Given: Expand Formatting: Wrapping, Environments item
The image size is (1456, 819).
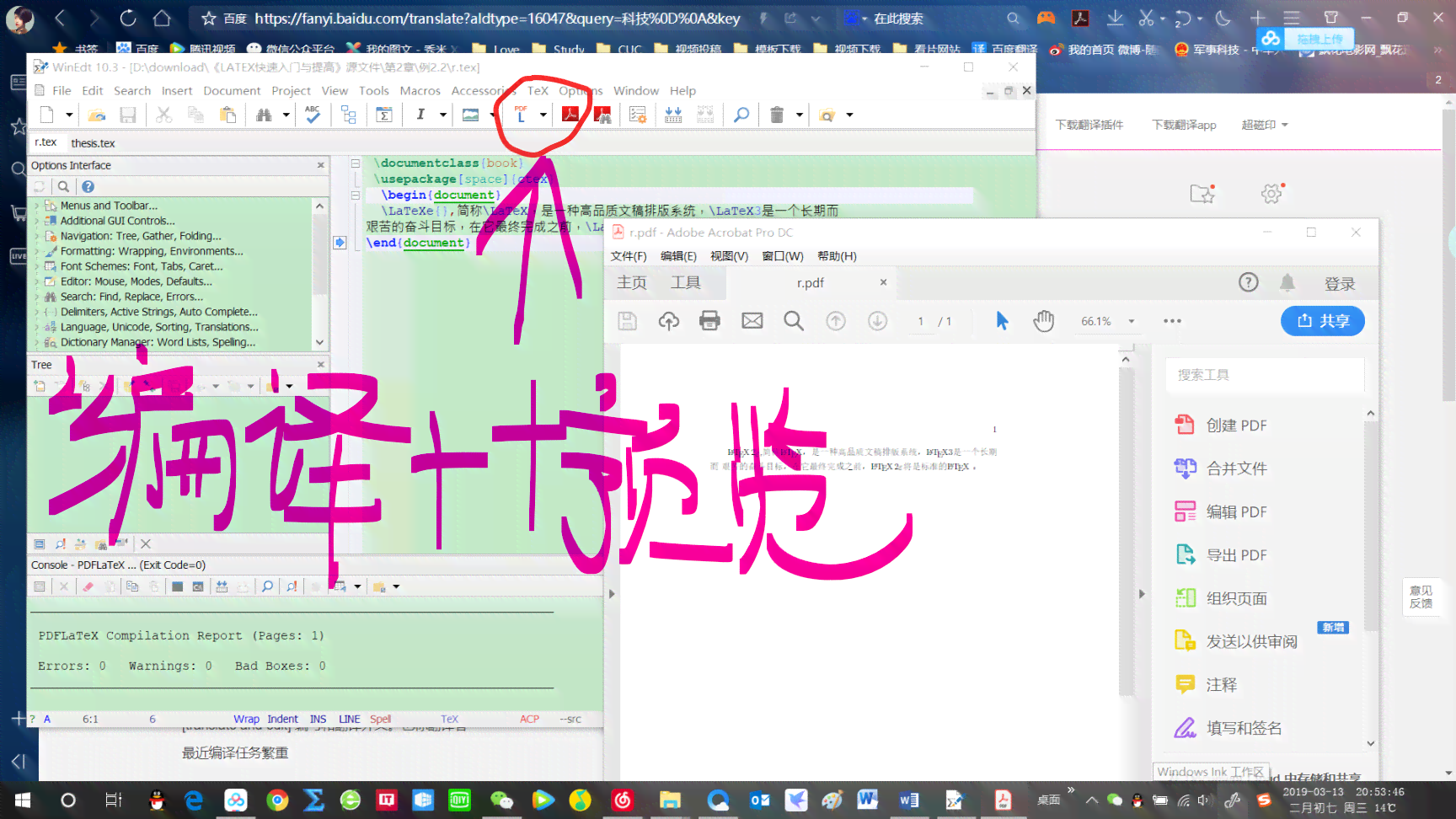Looking at the screenshot, I should [36, 251].
